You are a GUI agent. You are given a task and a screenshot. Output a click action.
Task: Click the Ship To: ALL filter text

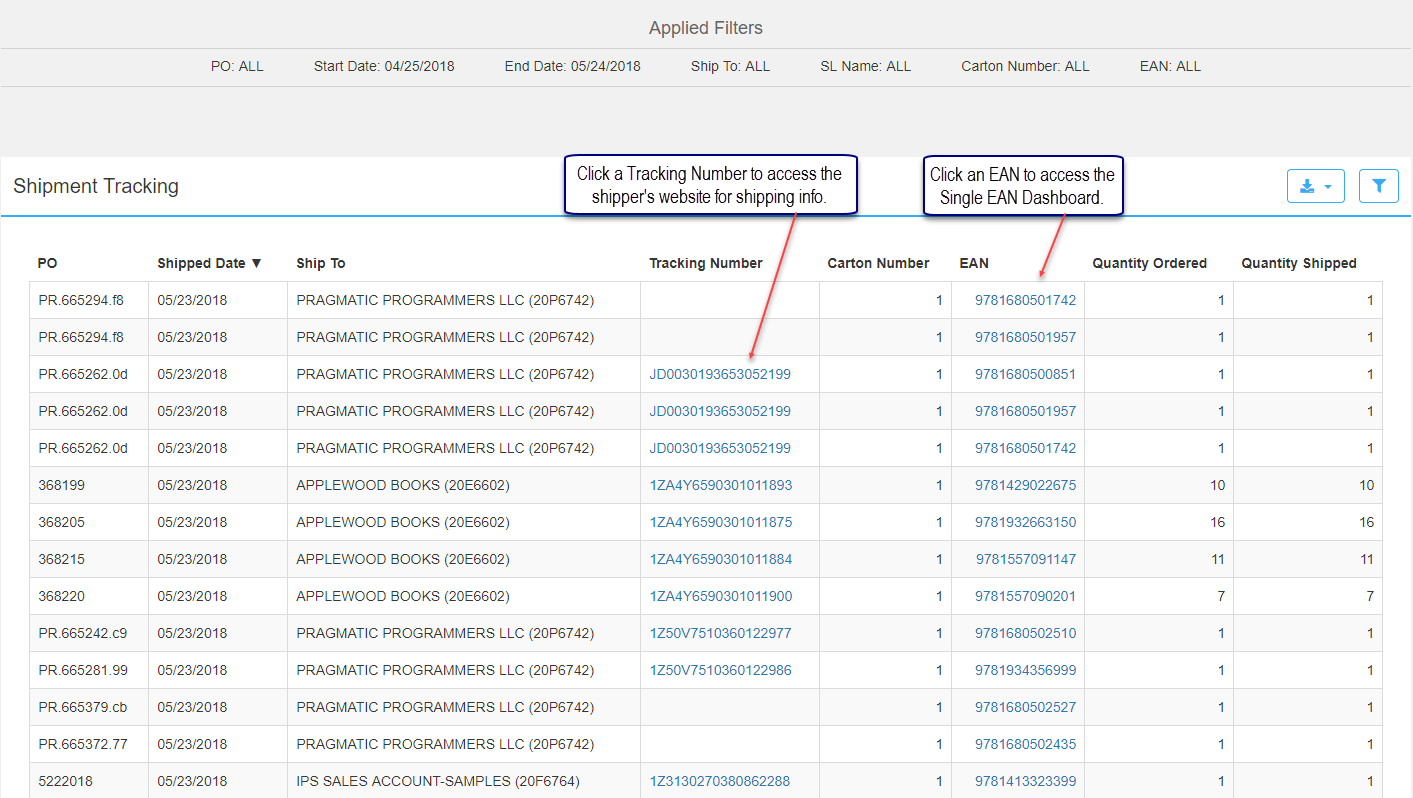(x=730, y=66)
